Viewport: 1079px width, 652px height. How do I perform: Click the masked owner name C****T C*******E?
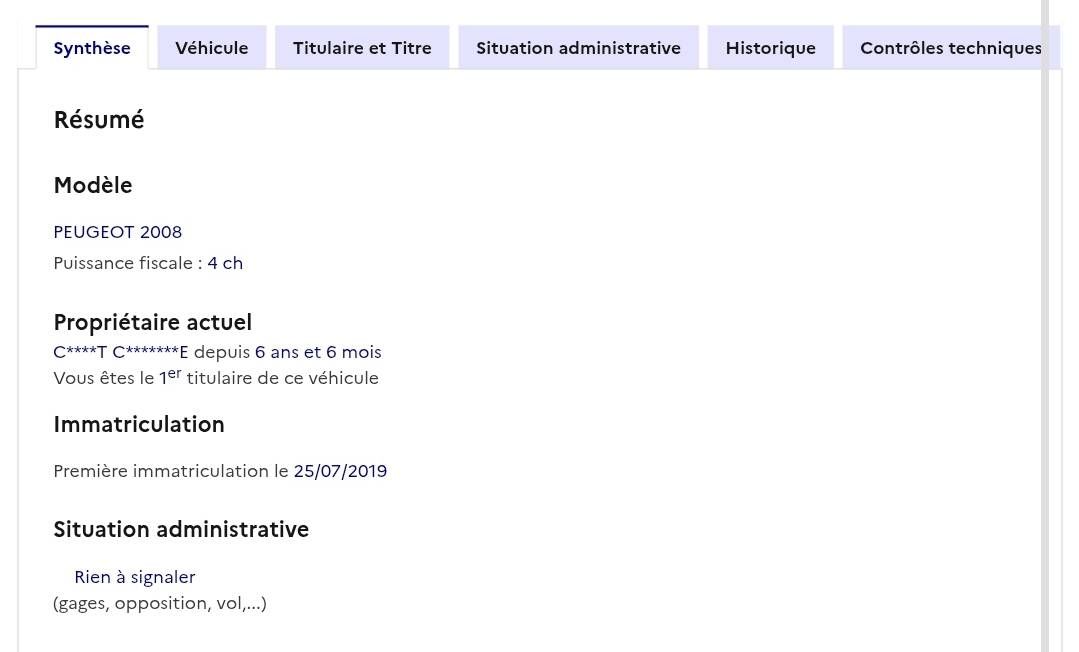(x=121, y=352)
